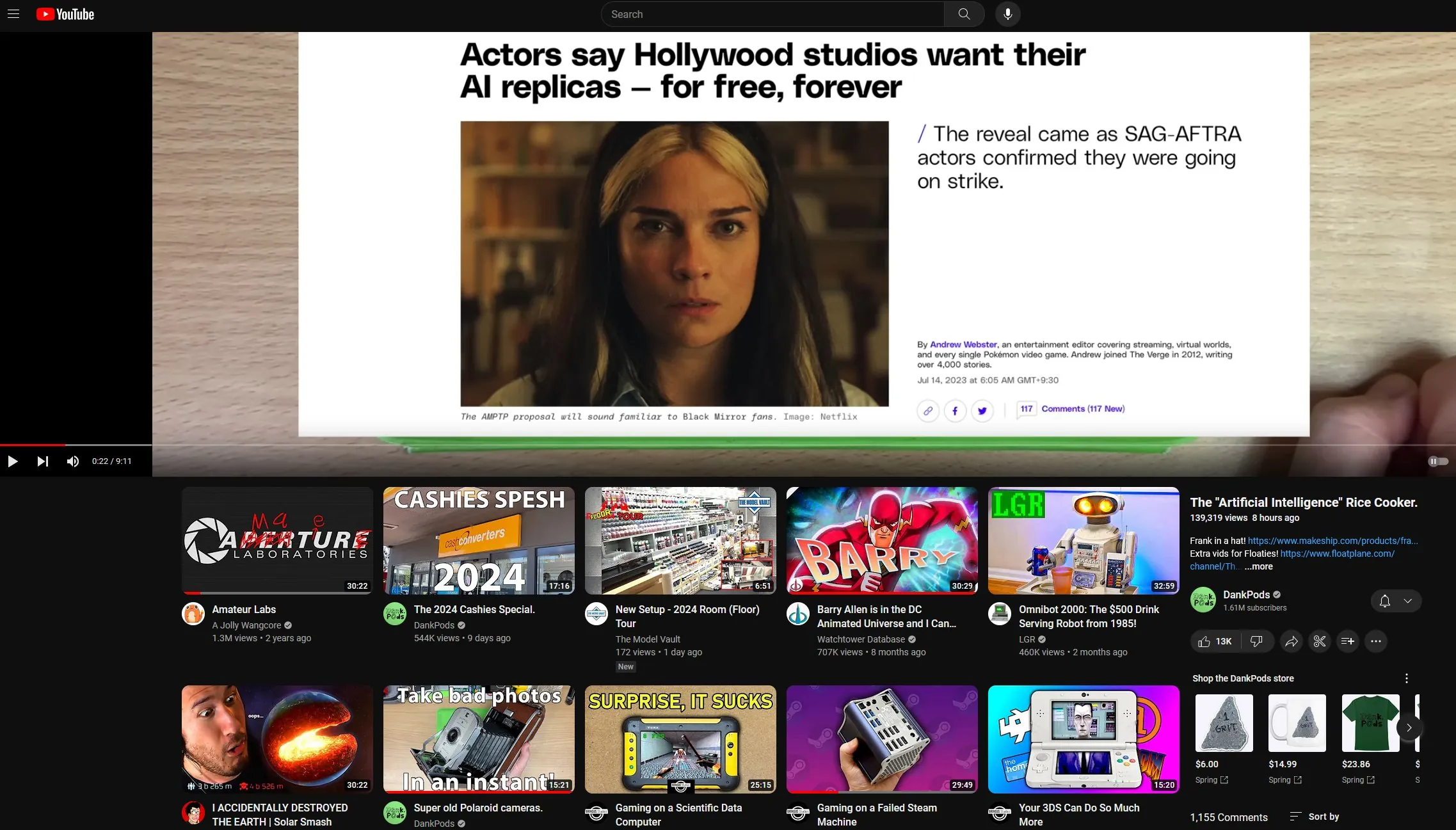This screenshot has height=830, width=1456.
Task: Open the Clip scissors tool
Action: coord(1320,641)
